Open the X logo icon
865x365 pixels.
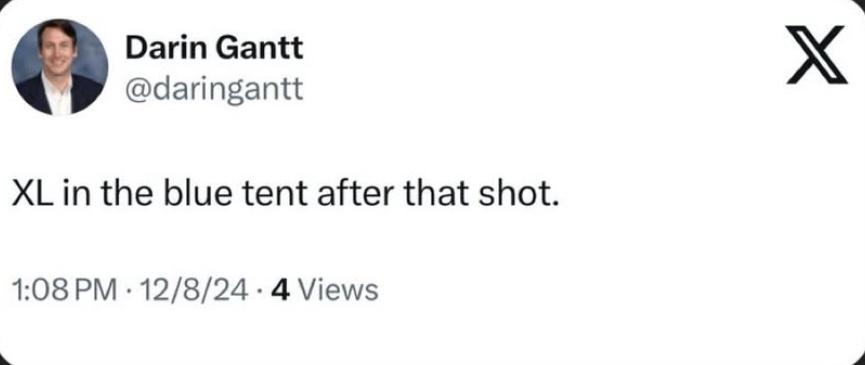click(816, 55)
